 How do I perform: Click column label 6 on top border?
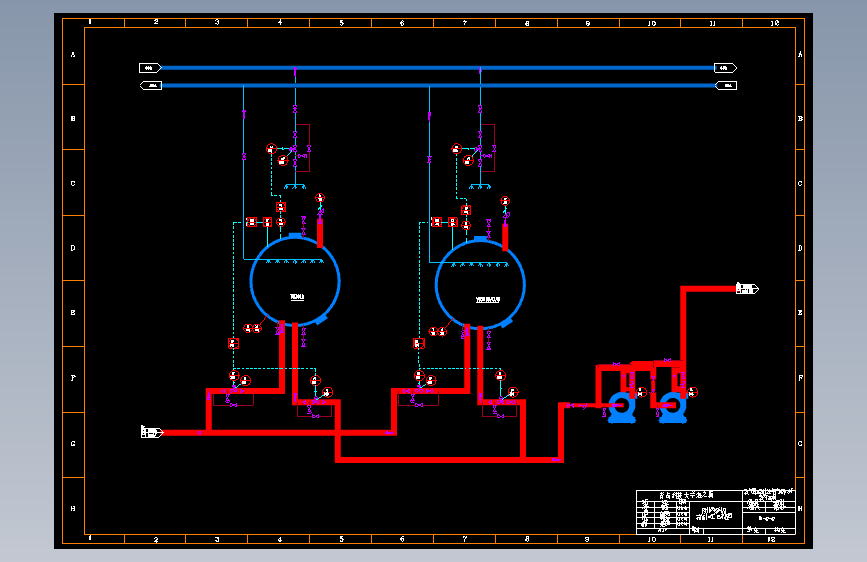402,23
